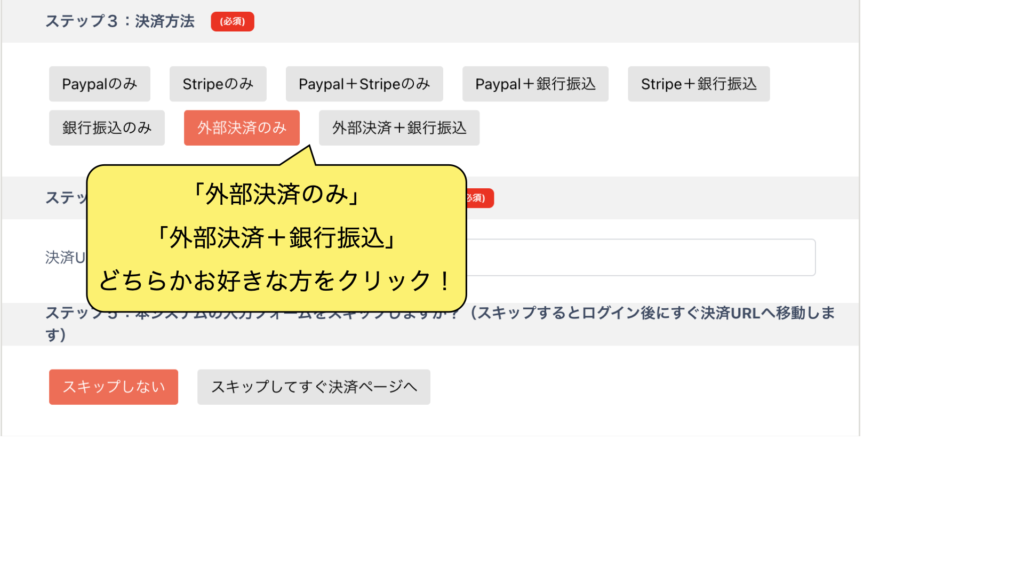Click the ステップ3：決済方法 heading
Image resolution: width=1024 pixels, height=576 pixels.
coord(120,21)
